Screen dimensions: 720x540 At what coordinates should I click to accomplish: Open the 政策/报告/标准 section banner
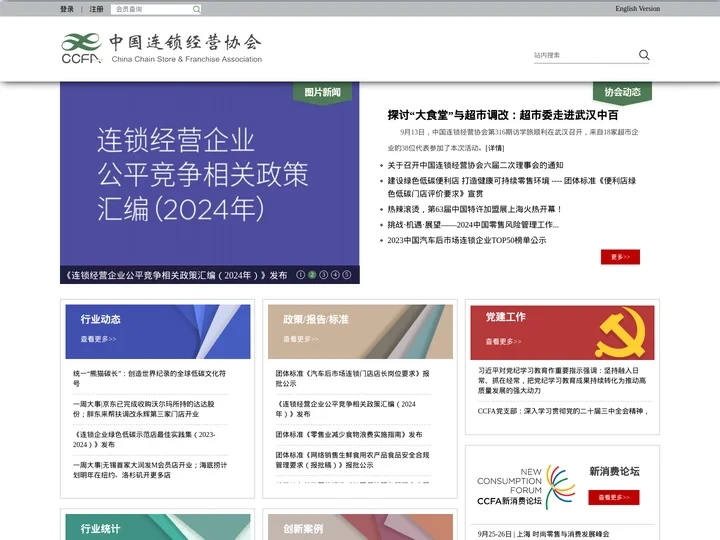[x=360, y=332]
